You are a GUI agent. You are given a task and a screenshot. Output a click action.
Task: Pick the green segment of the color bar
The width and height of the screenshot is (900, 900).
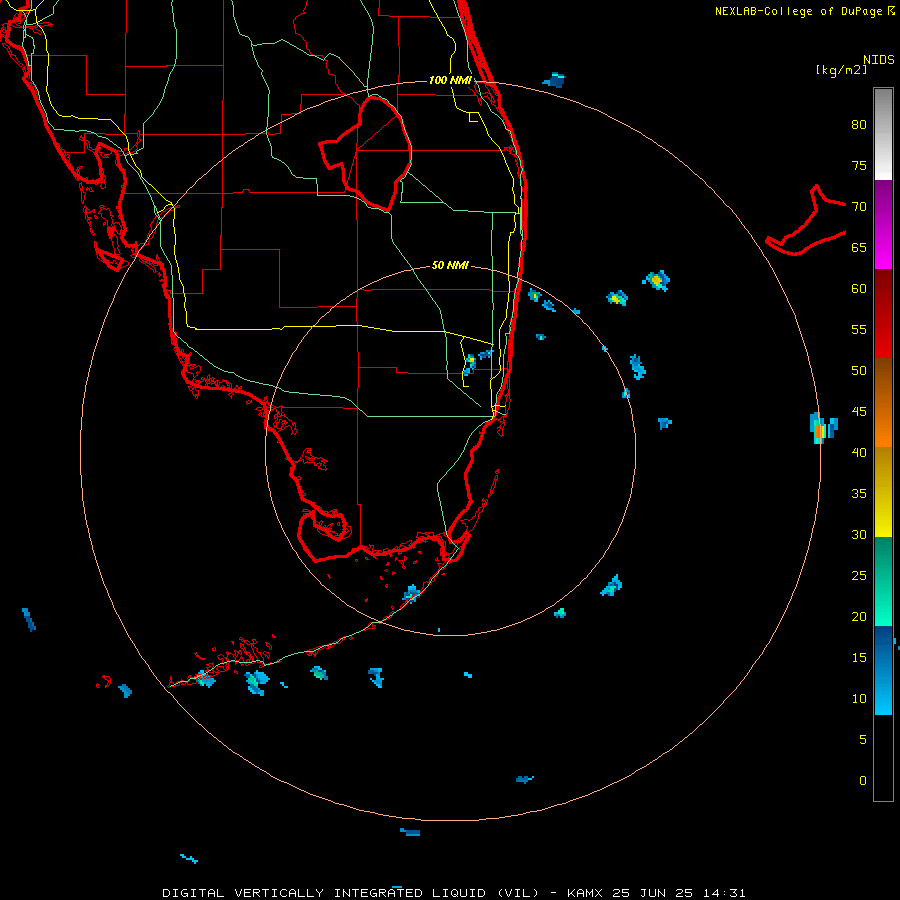pyautogui.click(x=883, y=581)
